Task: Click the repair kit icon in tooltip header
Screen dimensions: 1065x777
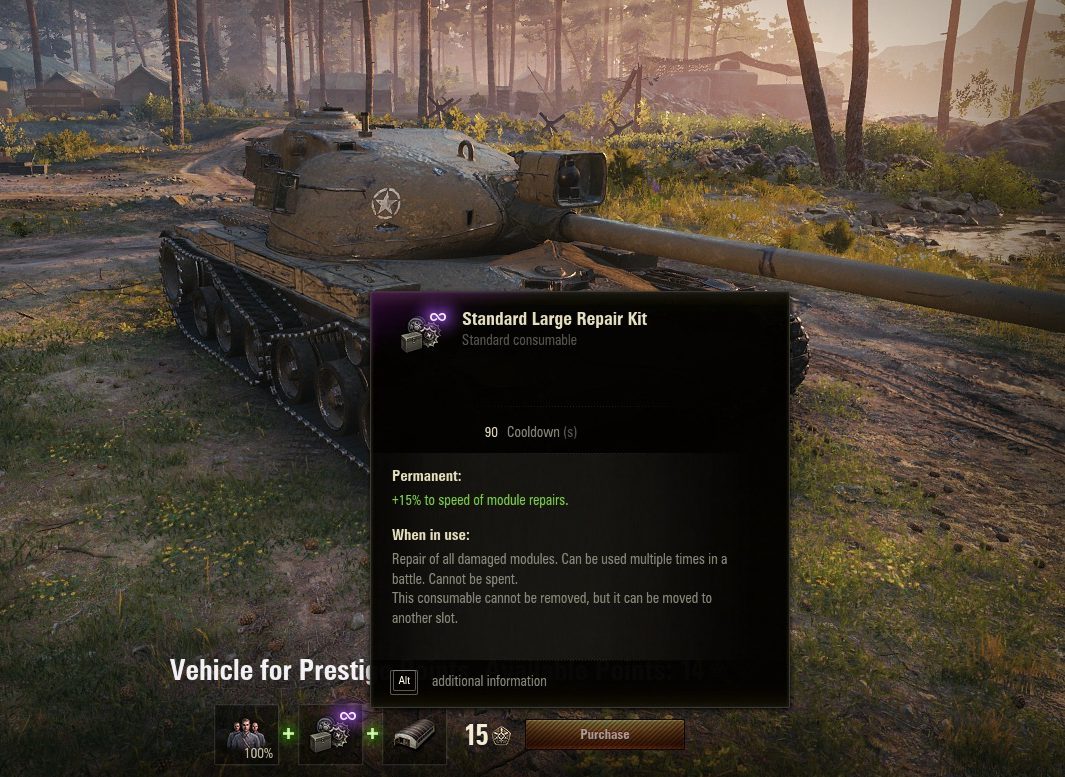Action: tap(422, 331)
